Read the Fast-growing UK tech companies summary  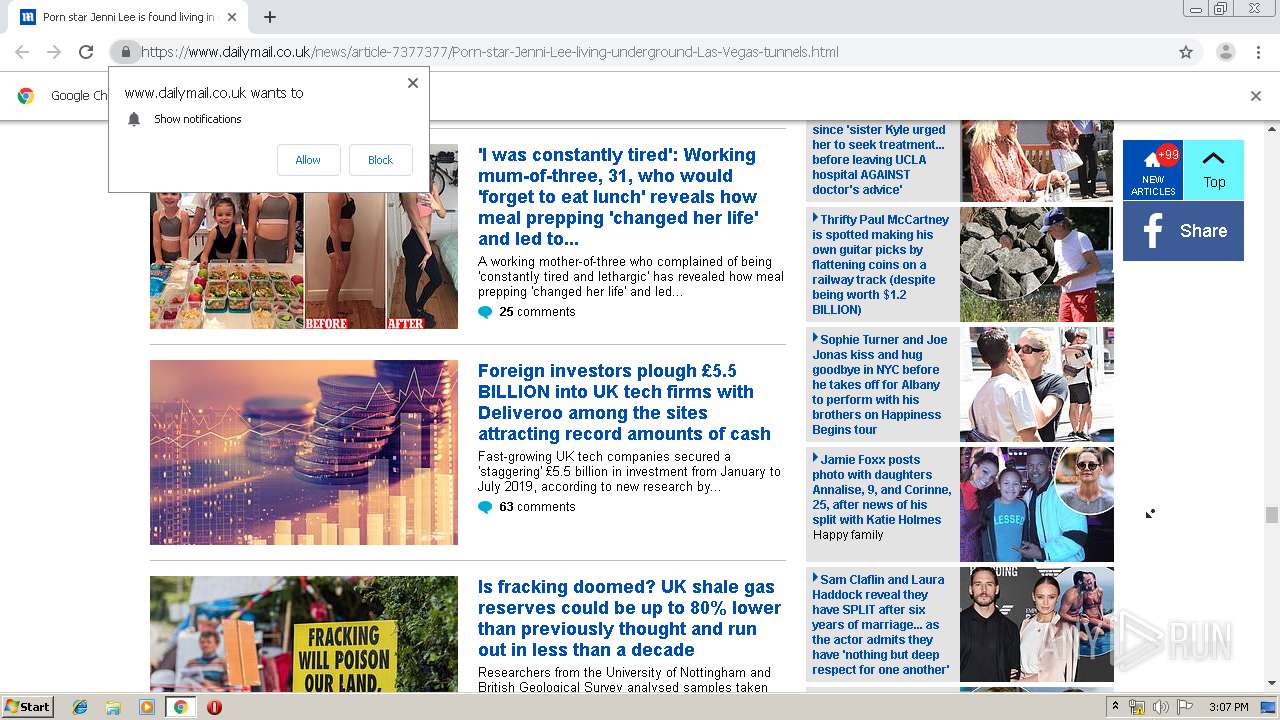coord(629,472)
